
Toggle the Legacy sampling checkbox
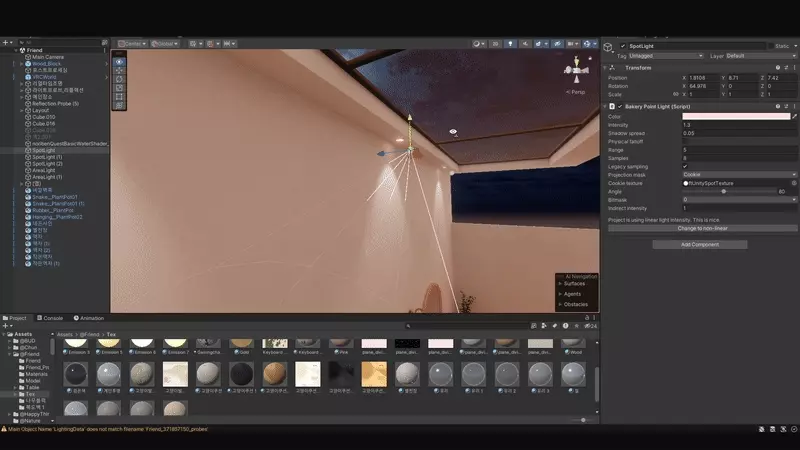coord(685,166)
